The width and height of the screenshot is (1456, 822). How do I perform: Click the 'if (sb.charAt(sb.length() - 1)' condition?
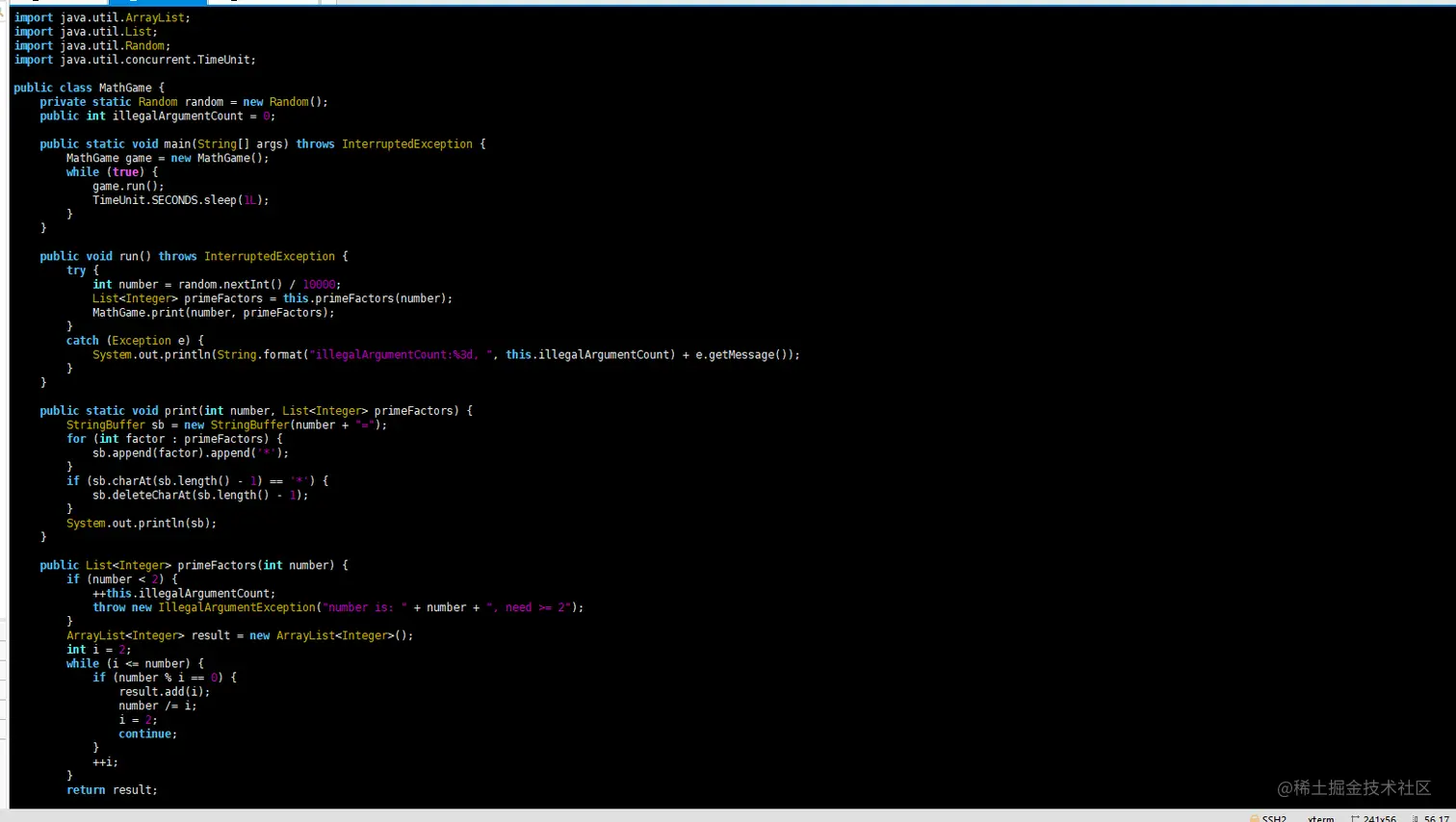pos(197,481)
